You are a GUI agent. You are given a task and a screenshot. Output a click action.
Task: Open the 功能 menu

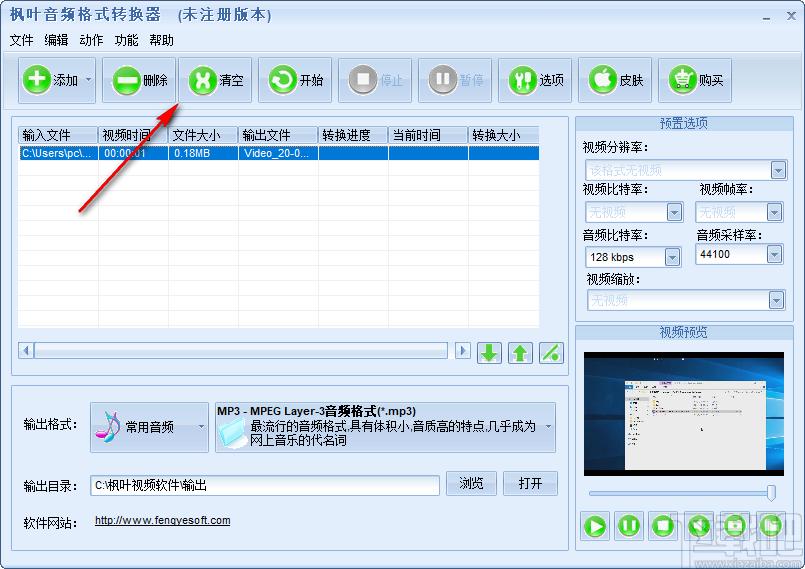126,40
